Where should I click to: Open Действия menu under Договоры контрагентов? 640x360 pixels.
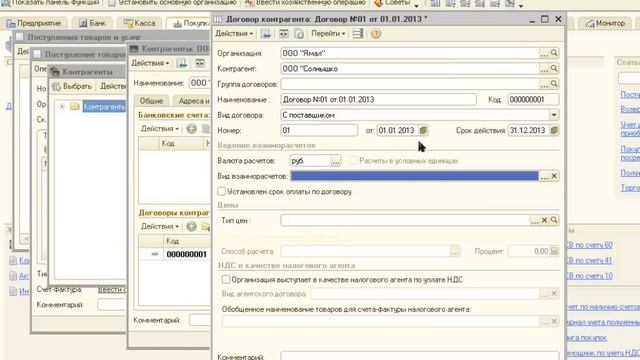pos(160,226)
